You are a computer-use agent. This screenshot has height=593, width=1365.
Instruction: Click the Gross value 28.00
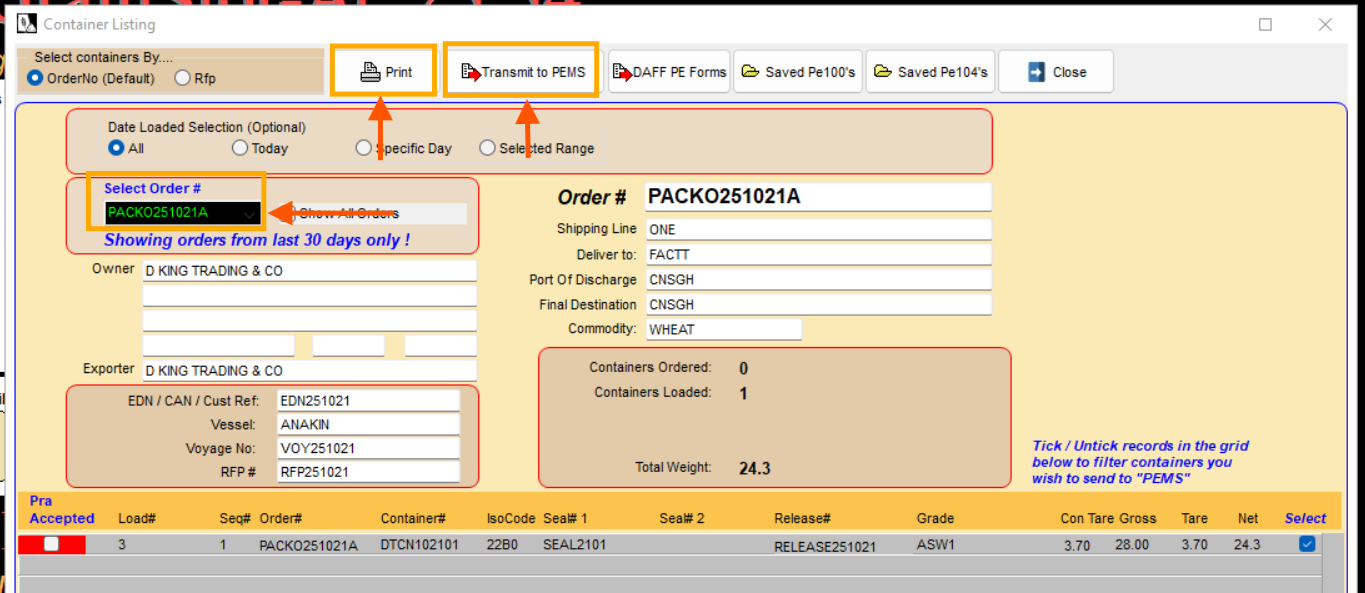coord(1133,545)
